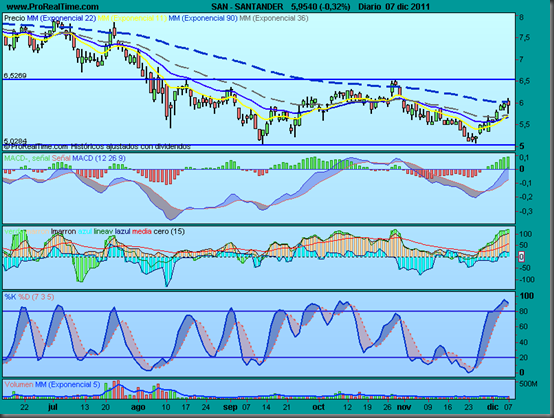
Task: Click the 8 value on price axis
Action: click(x=521, y=17)
